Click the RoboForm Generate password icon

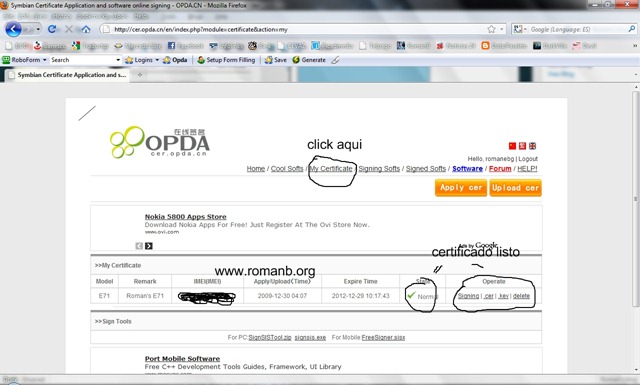(309, 60)
